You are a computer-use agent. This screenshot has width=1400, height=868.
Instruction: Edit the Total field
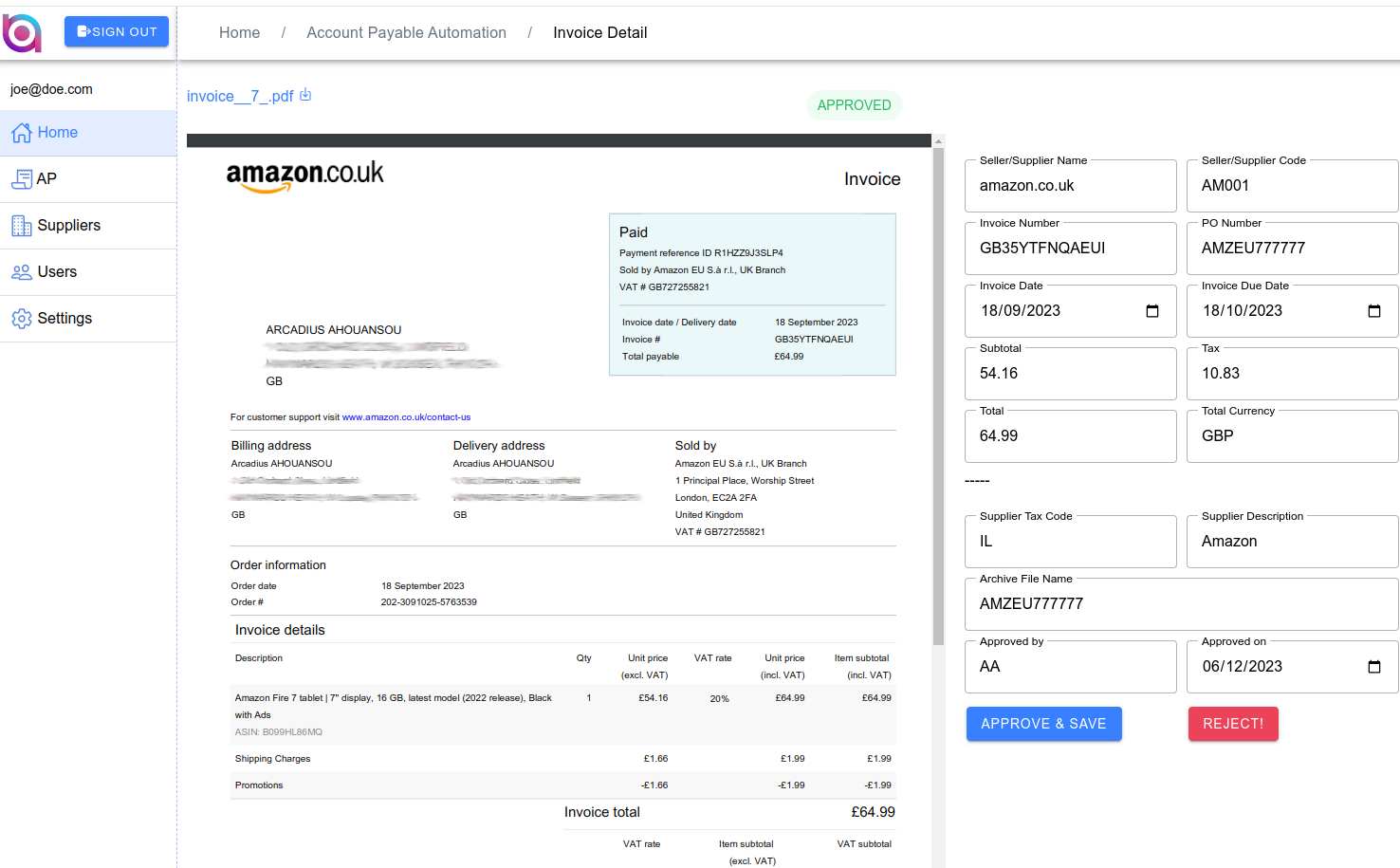click(x=1071, y=436)
